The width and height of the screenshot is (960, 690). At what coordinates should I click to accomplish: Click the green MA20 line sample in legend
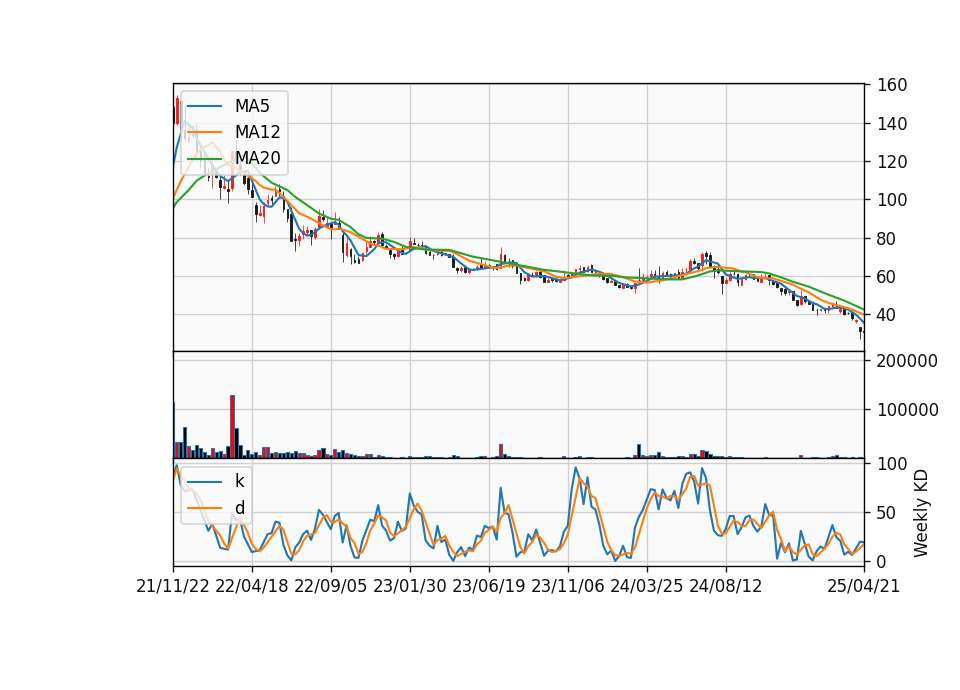pyautogui.click(x=204, y=159)
